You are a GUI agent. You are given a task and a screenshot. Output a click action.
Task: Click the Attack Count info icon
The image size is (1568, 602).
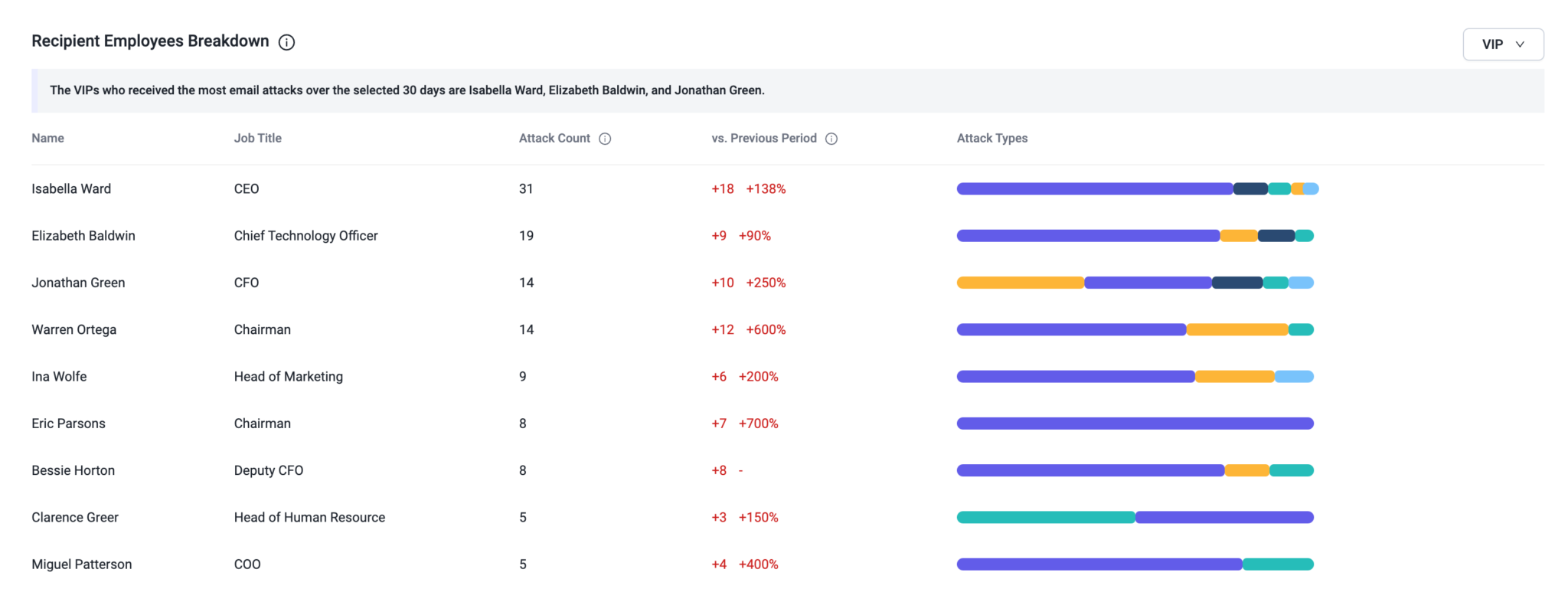click(605, 139)
